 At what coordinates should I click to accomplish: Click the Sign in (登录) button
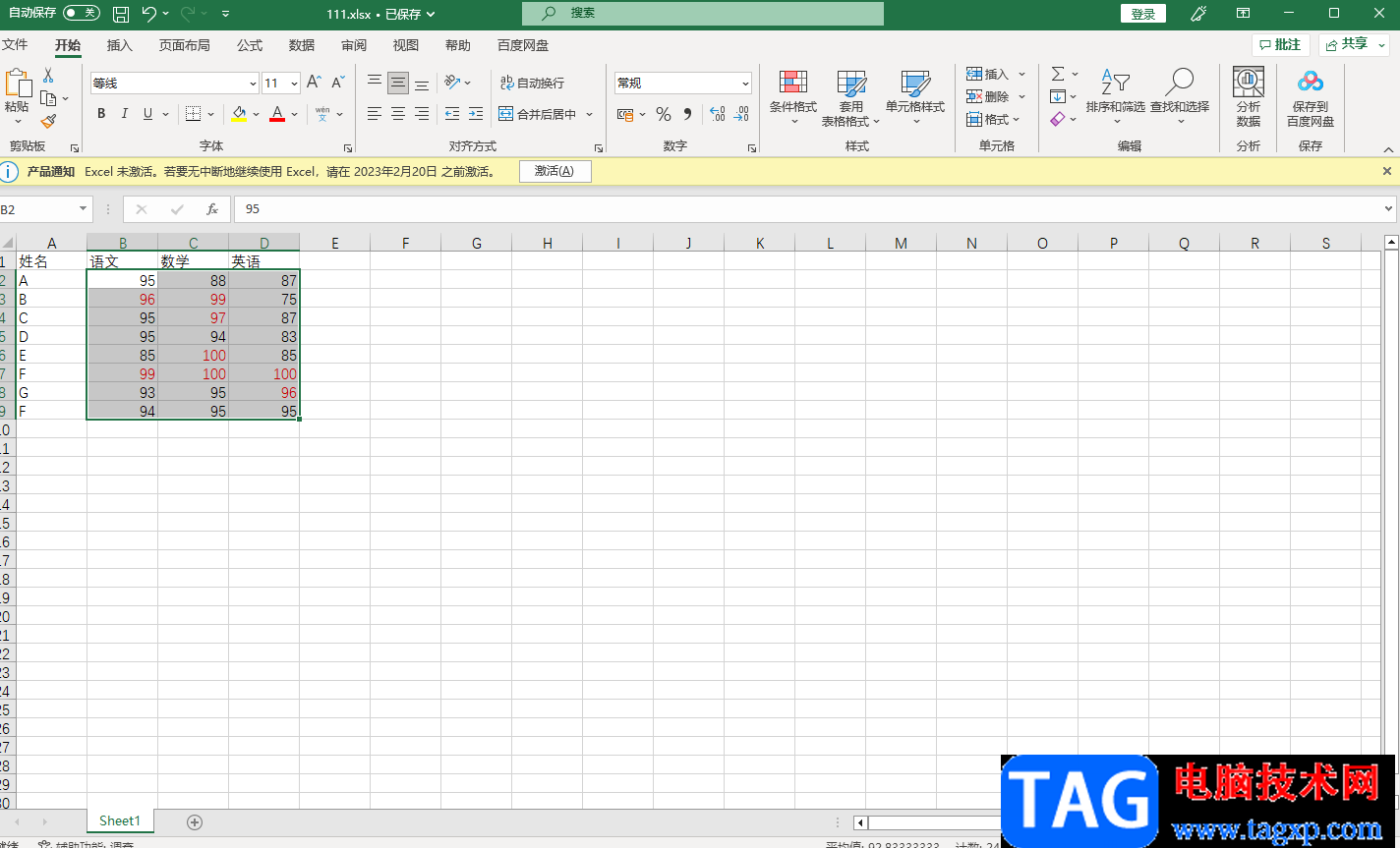click(1143, 14)
